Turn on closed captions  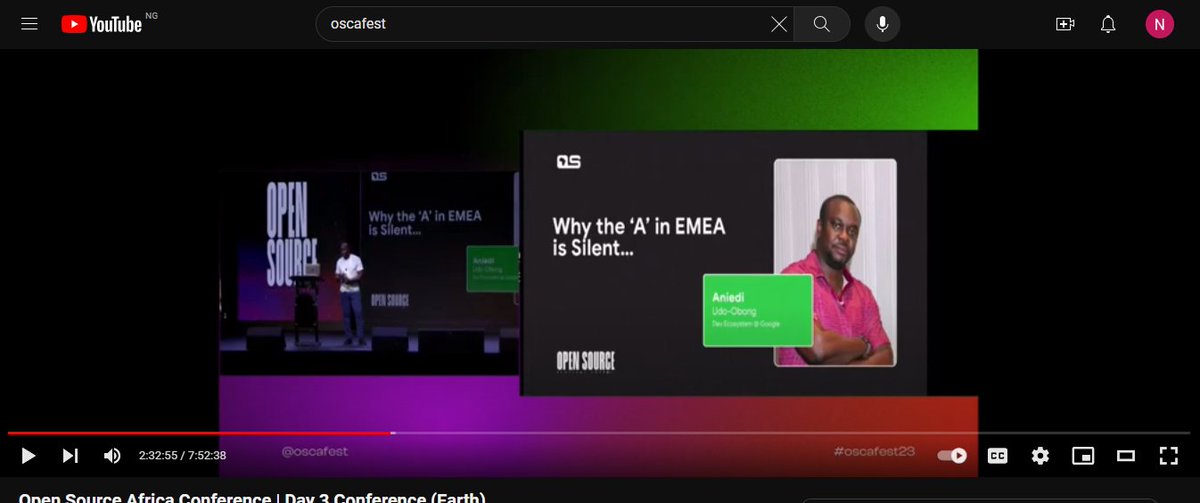[997, 456]
